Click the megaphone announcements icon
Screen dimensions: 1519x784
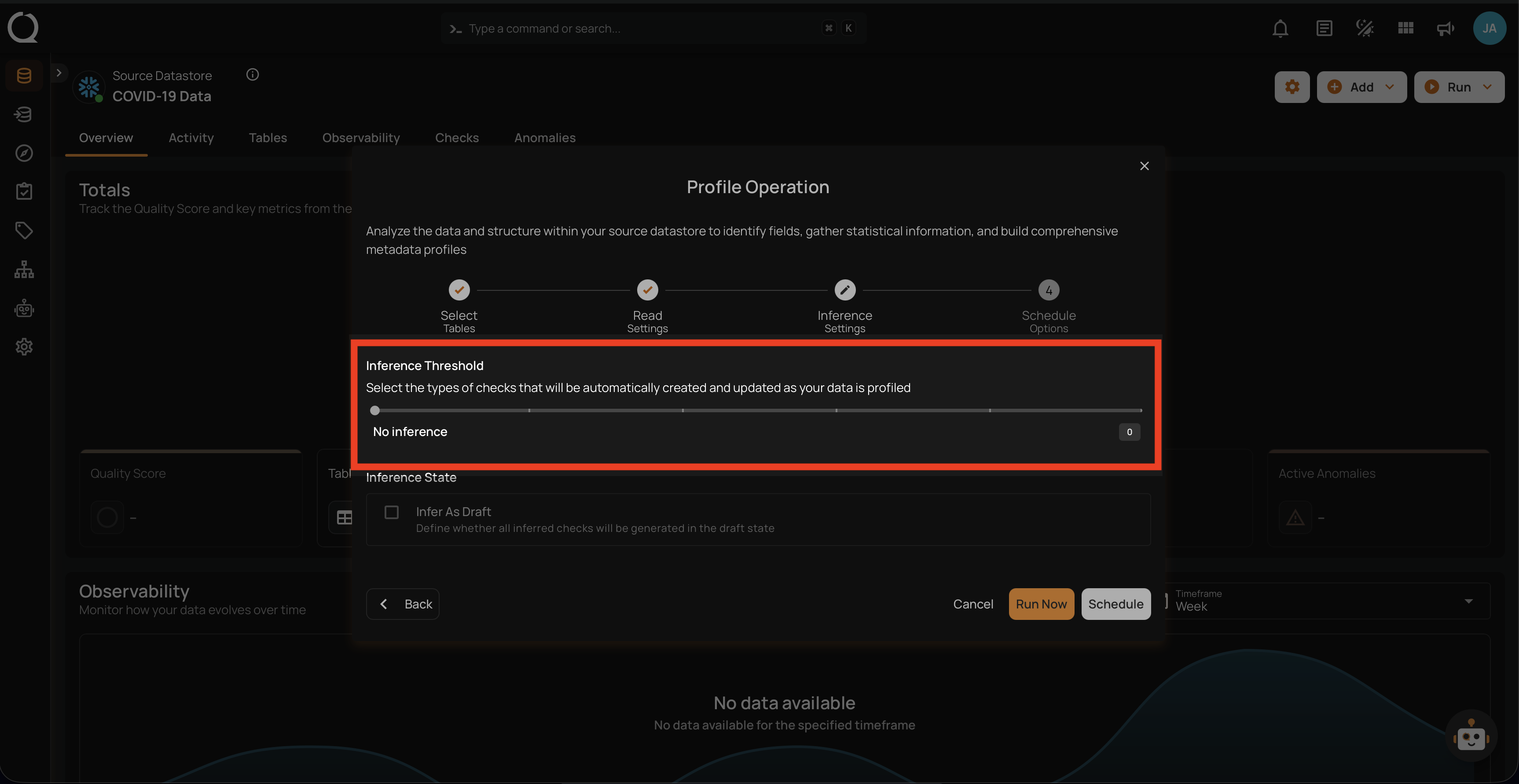(1445, 28)
